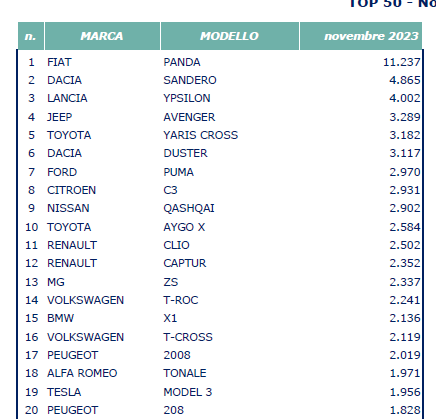Select the MODEL 3 model cell
This screenshot has width=436, height=419.
188,392
